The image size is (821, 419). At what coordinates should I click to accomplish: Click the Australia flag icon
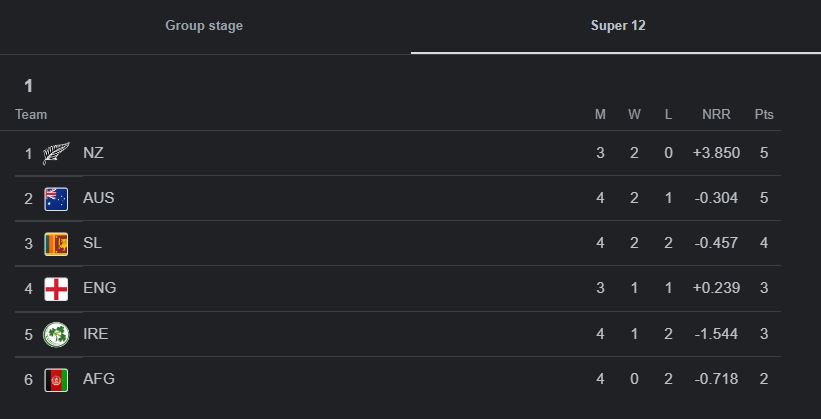[x=56, y=198]
